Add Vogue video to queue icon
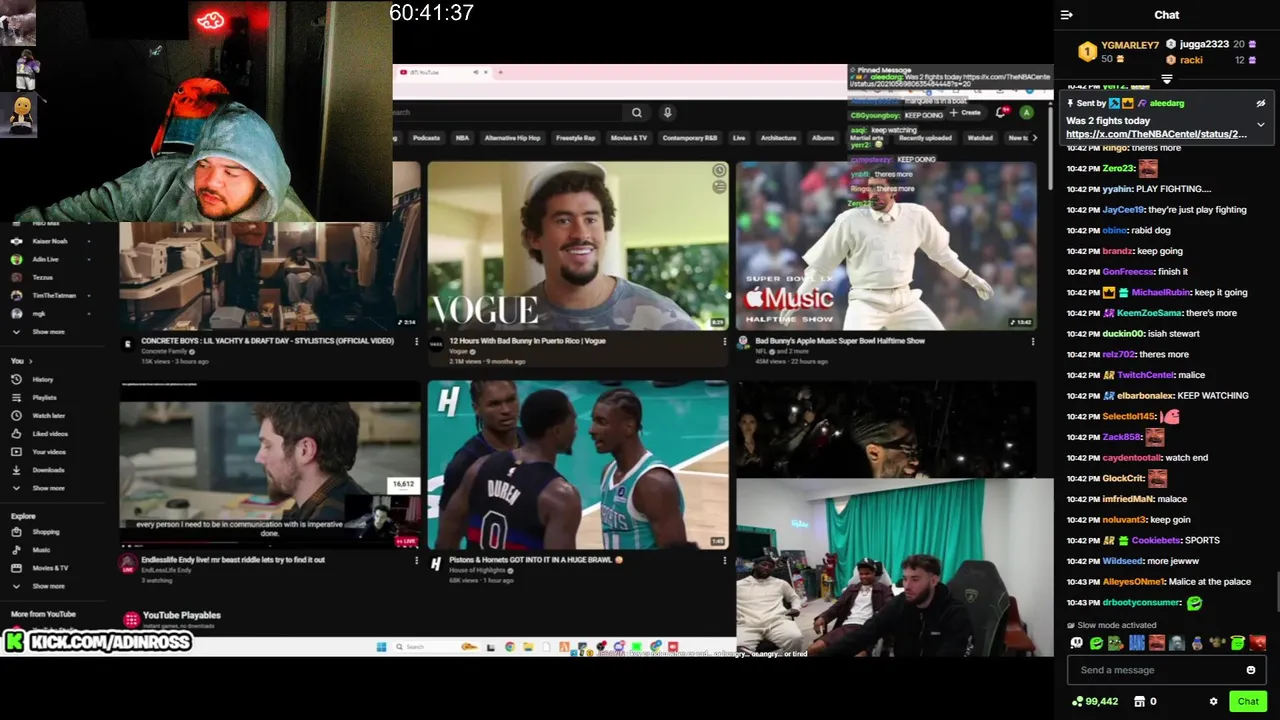 click(718, 187)
